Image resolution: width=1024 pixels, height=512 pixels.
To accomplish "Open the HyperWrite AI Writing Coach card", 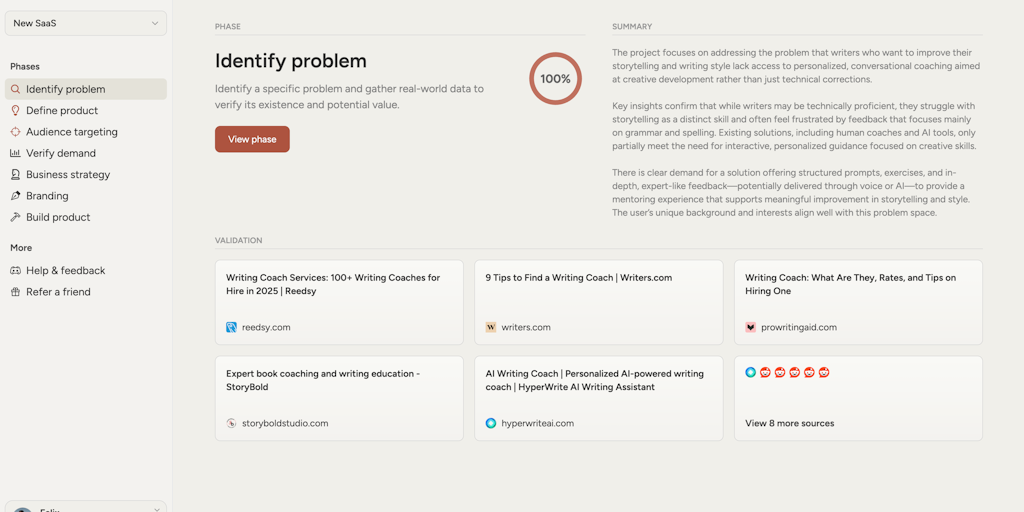I will point(598,398).
